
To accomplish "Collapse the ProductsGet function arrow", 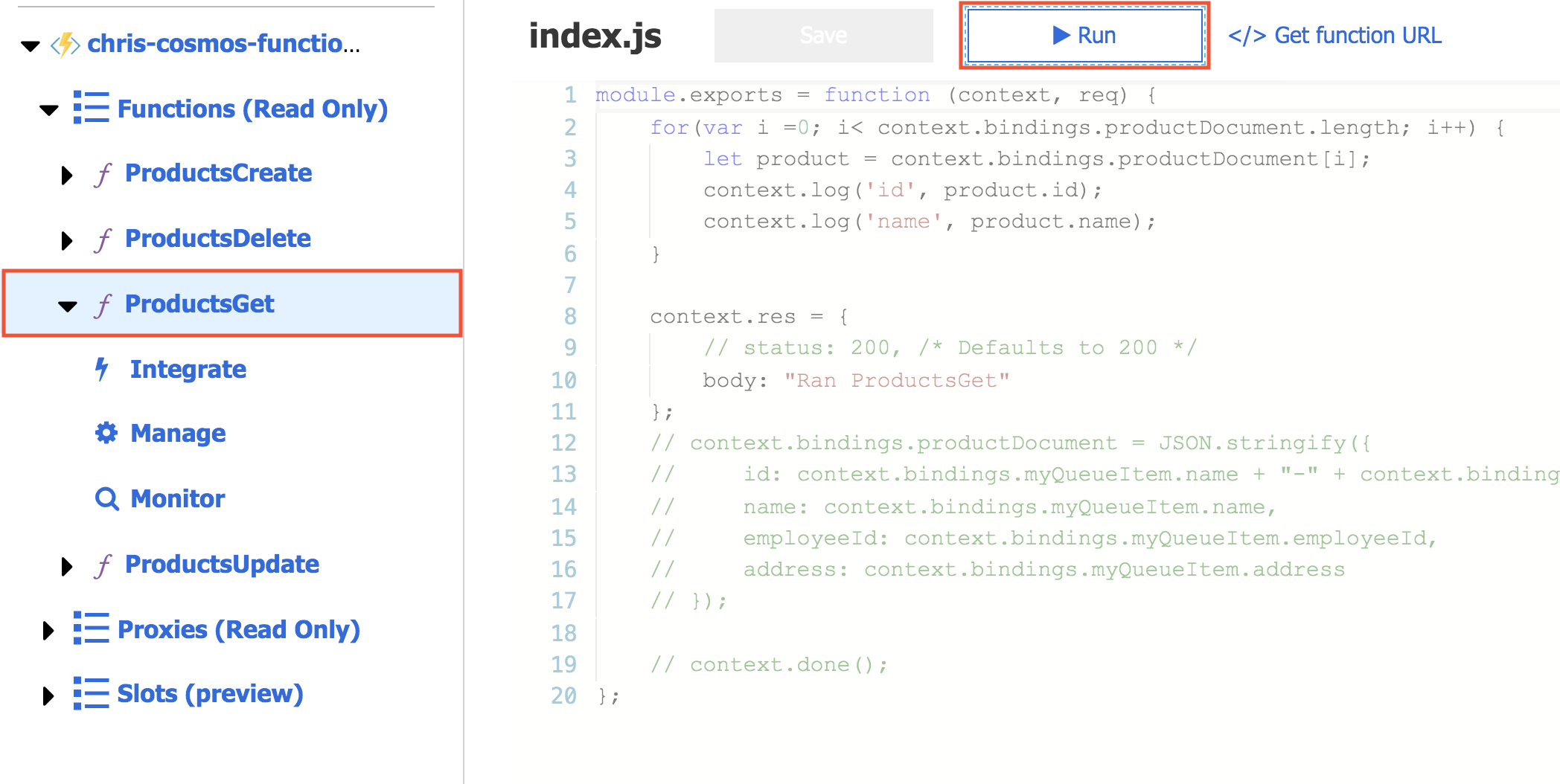I will point(68,306).
